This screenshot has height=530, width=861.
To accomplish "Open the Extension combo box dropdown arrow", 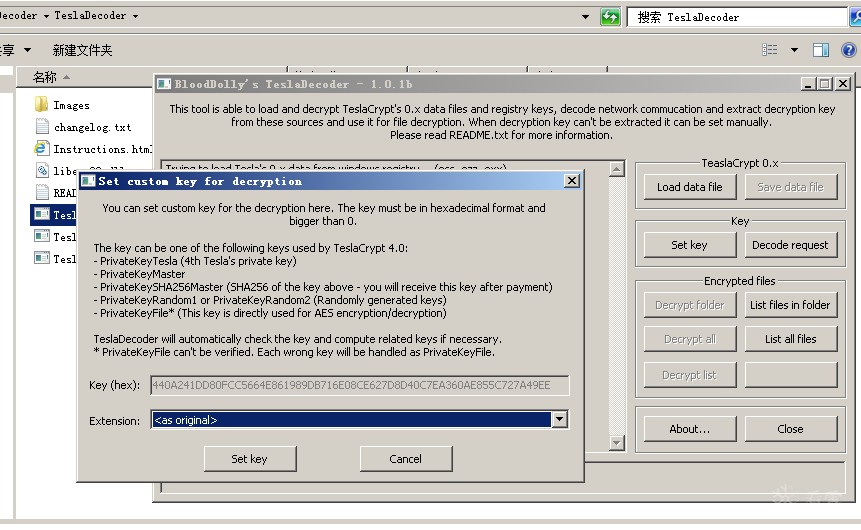I will (x=559, y=420).
